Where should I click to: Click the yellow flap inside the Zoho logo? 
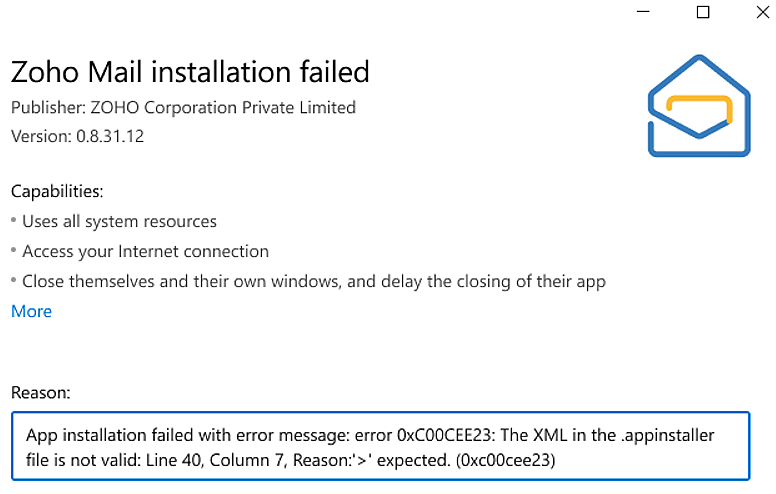pos(700,109)
